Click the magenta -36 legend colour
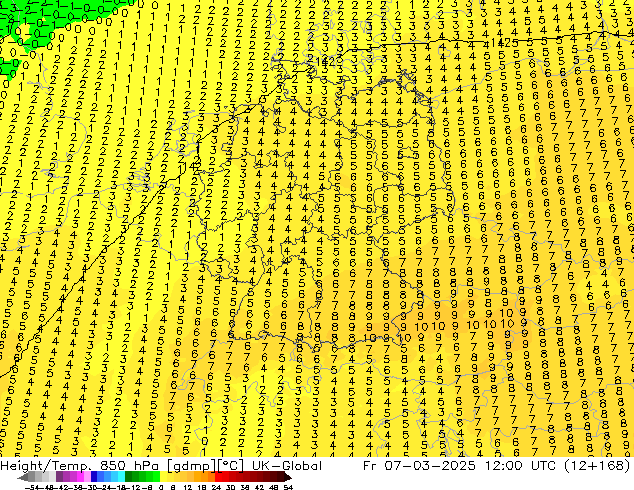This screenshot has width=634, height=490. 80,477
